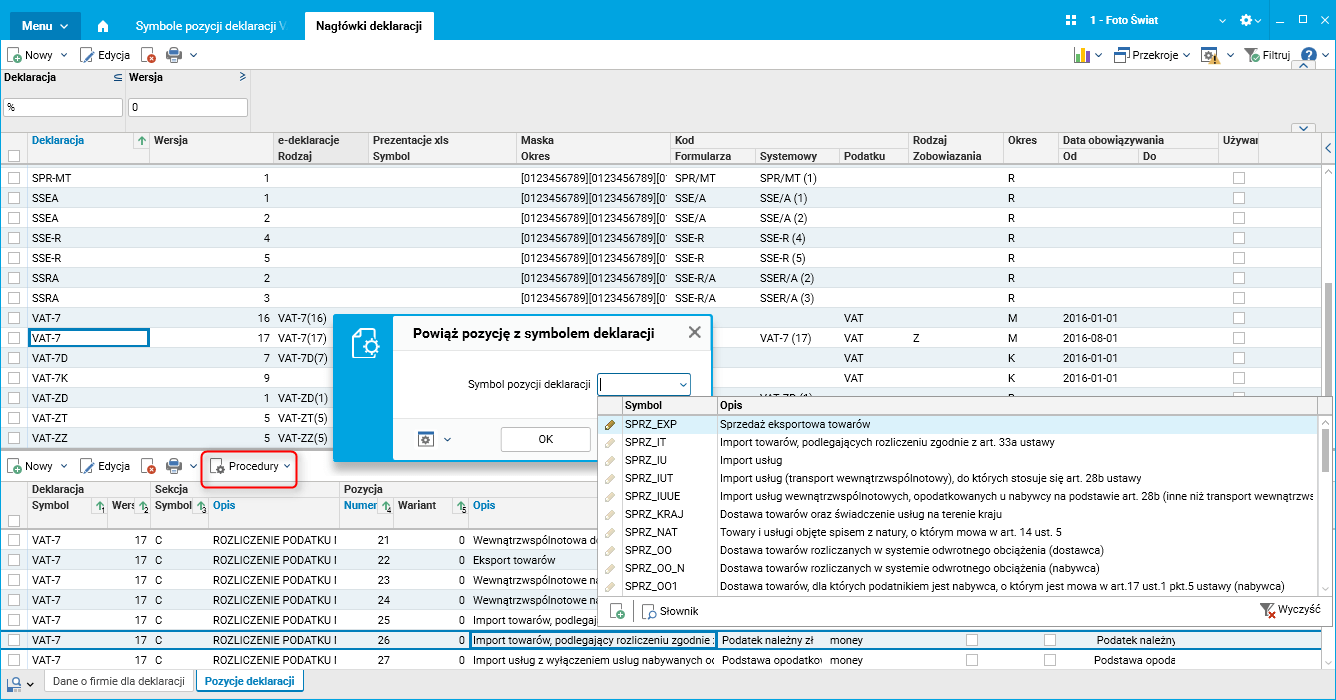
Task: Click the printer icon in top toolbar
Action: point(174,55)
